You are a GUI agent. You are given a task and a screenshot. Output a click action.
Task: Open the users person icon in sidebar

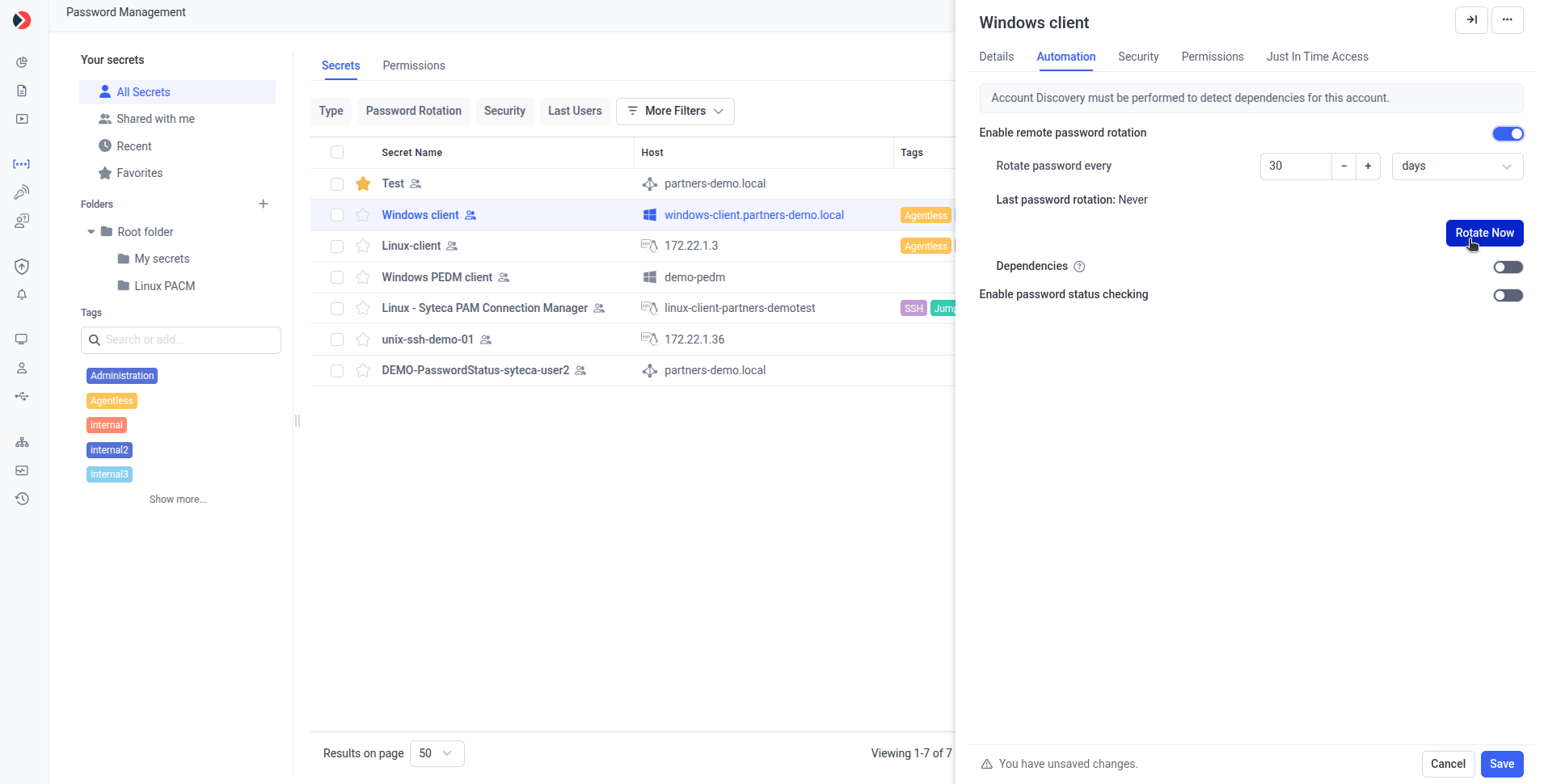22,368
